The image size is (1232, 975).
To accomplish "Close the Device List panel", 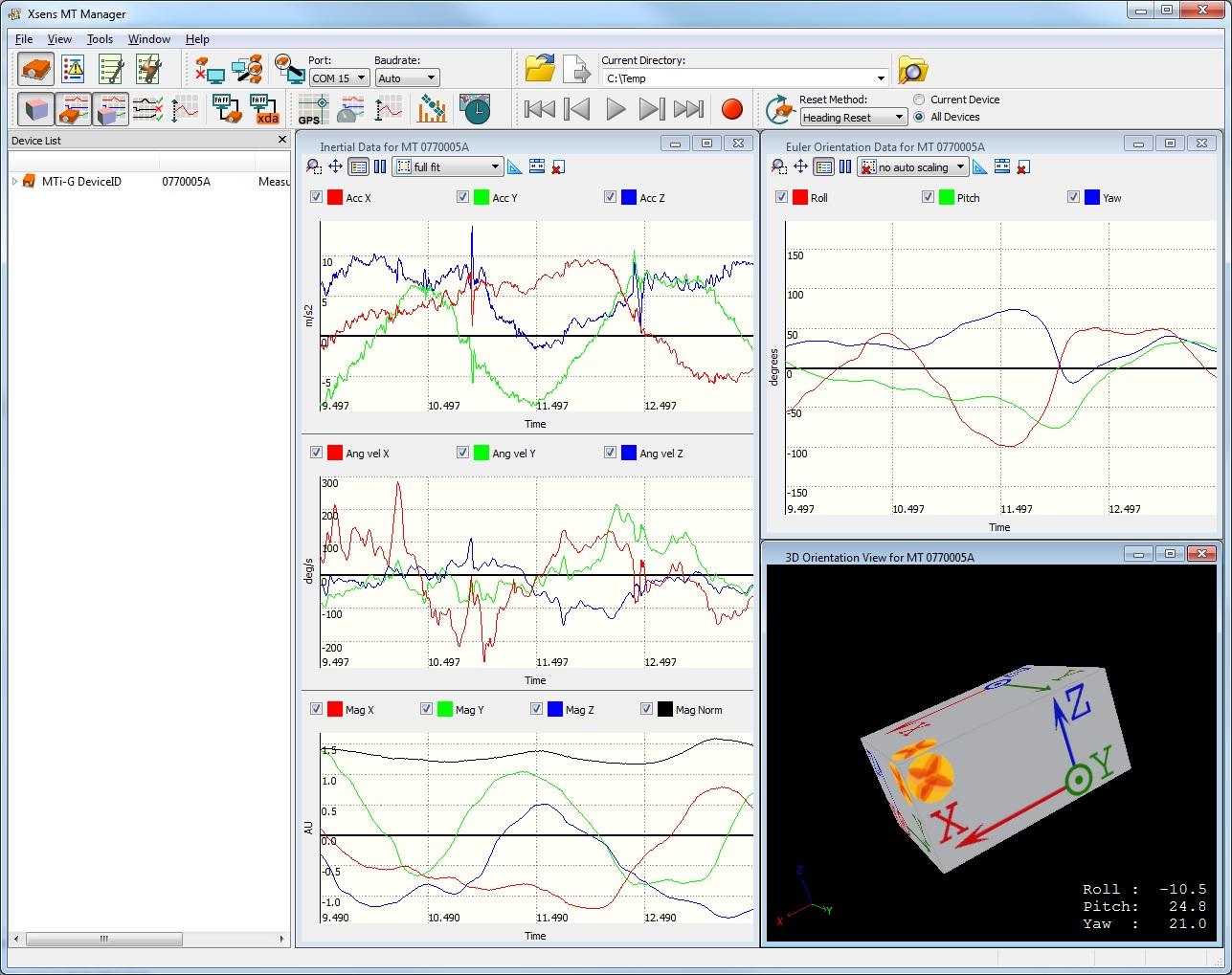I will (281, 140).
